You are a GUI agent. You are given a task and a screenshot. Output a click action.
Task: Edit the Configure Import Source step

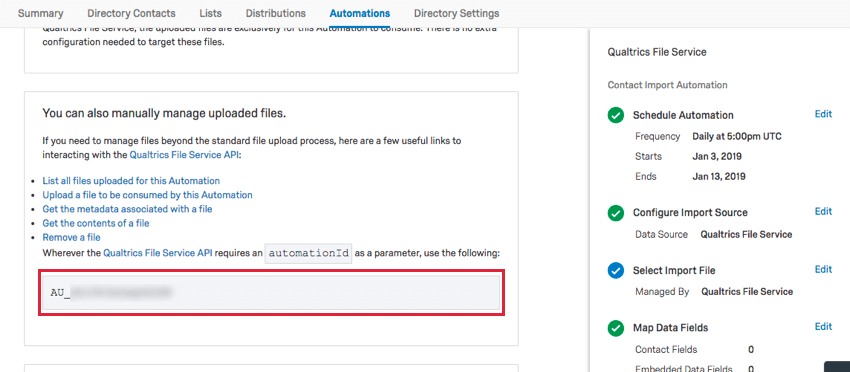click(823, 211)
